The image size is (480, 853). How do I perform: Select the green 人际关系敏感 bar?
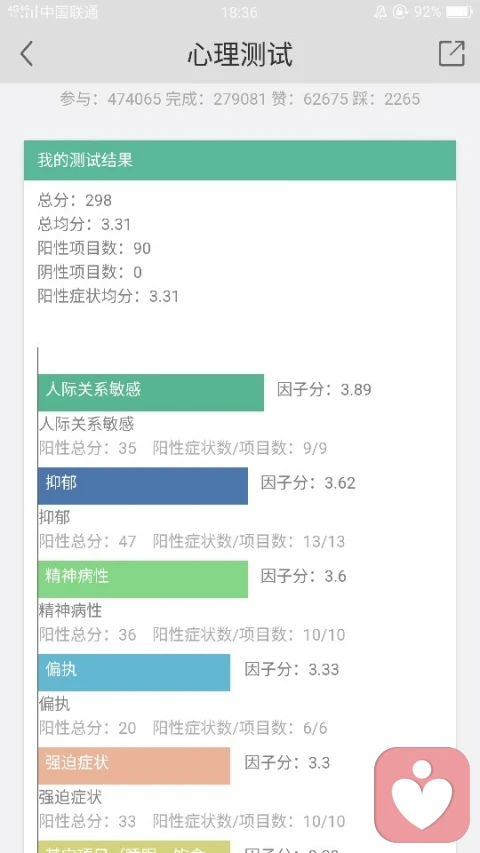(151, 392)
